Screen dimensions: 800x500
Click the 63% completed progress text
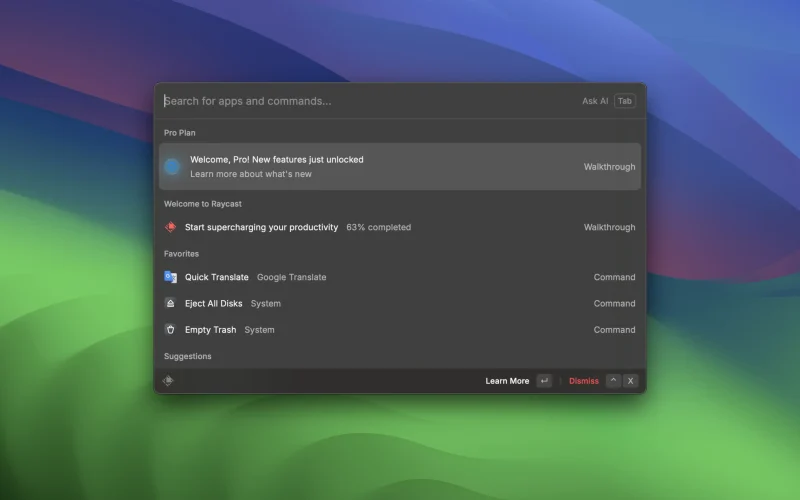point(379,227)
